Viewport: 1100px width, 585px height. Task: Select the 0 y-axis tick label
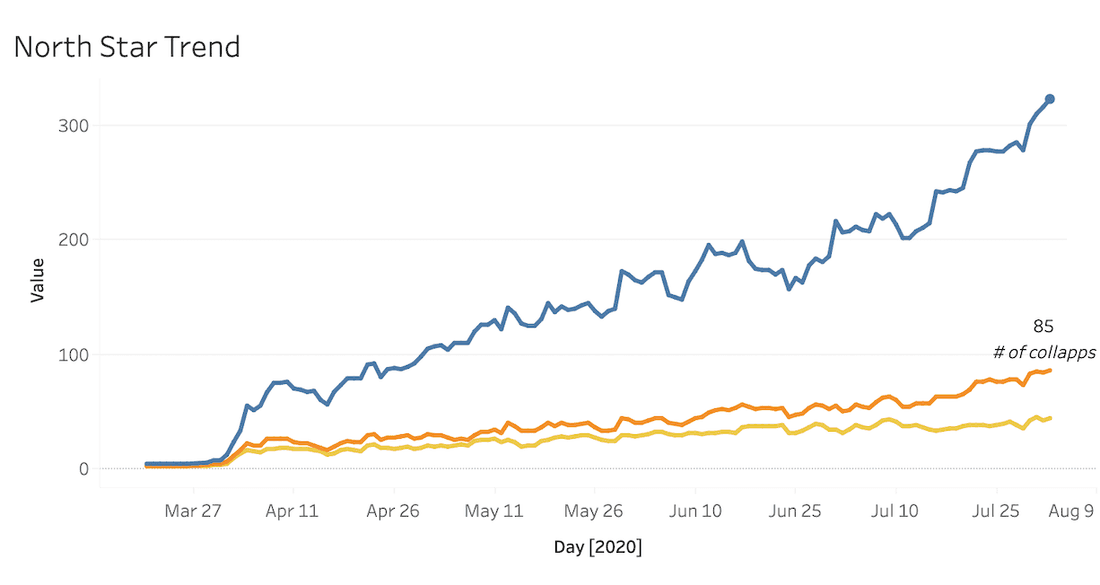[x=85, y=469]
